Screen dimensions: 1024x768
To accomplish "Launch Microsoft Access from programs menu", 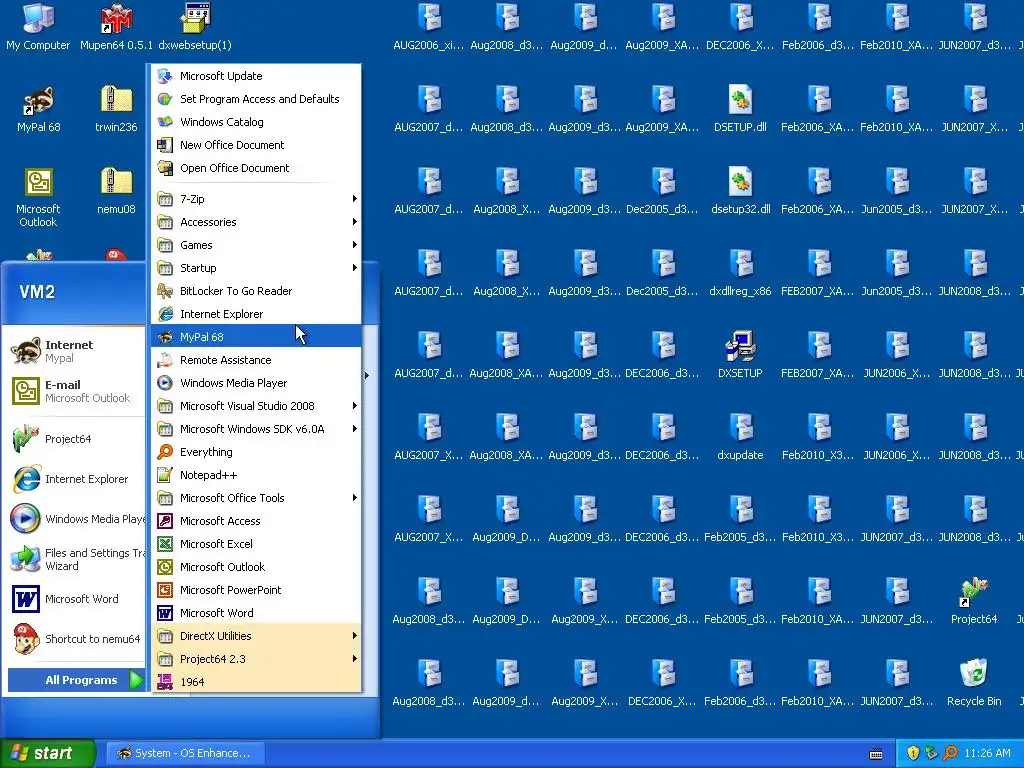I will (x=256, y=521).
